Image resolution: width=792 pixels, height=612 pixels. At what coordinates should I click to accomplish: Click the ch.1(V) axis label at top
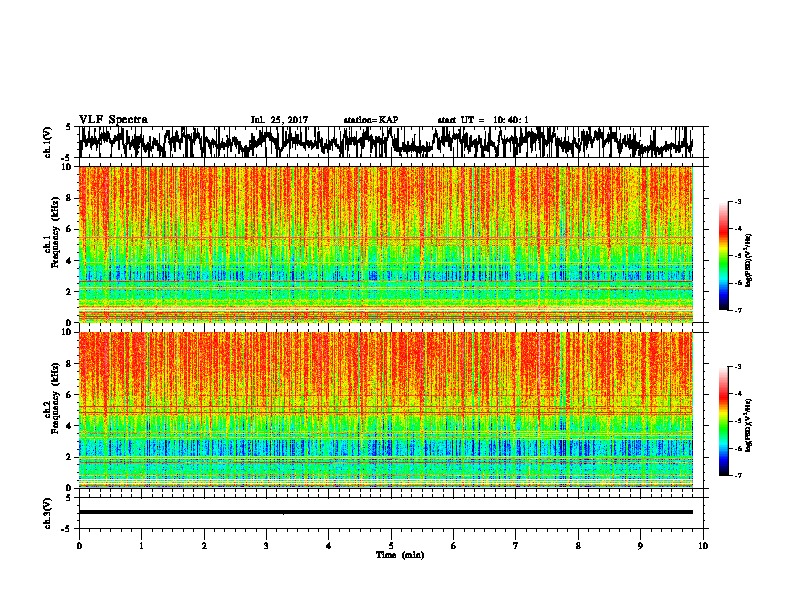pos(48,142)
